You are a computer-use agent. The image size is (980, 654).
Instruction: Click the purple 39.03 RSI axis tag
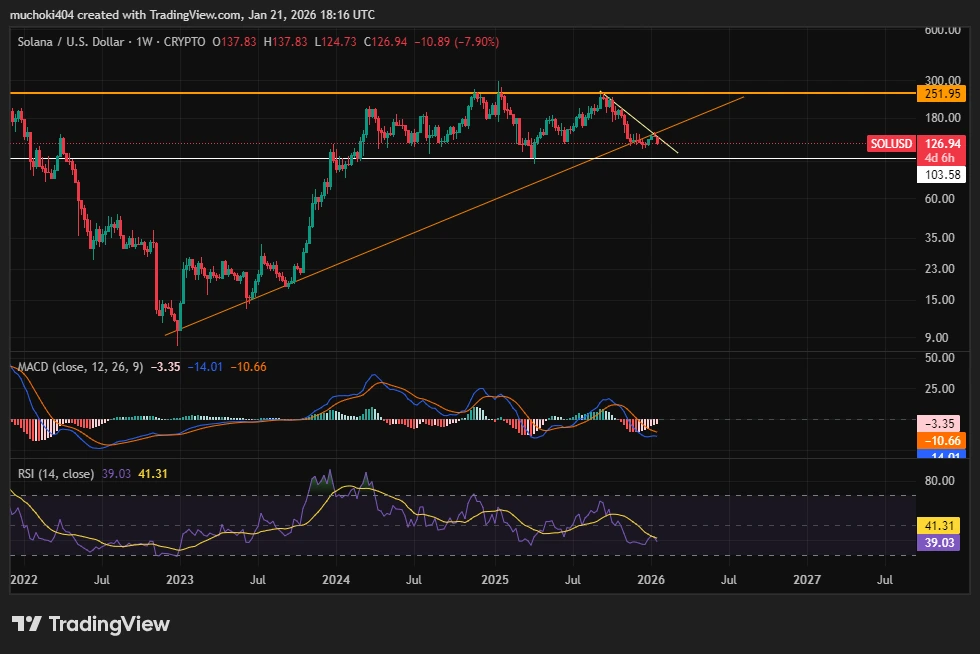pyautogui.click(x=941, y=541)
